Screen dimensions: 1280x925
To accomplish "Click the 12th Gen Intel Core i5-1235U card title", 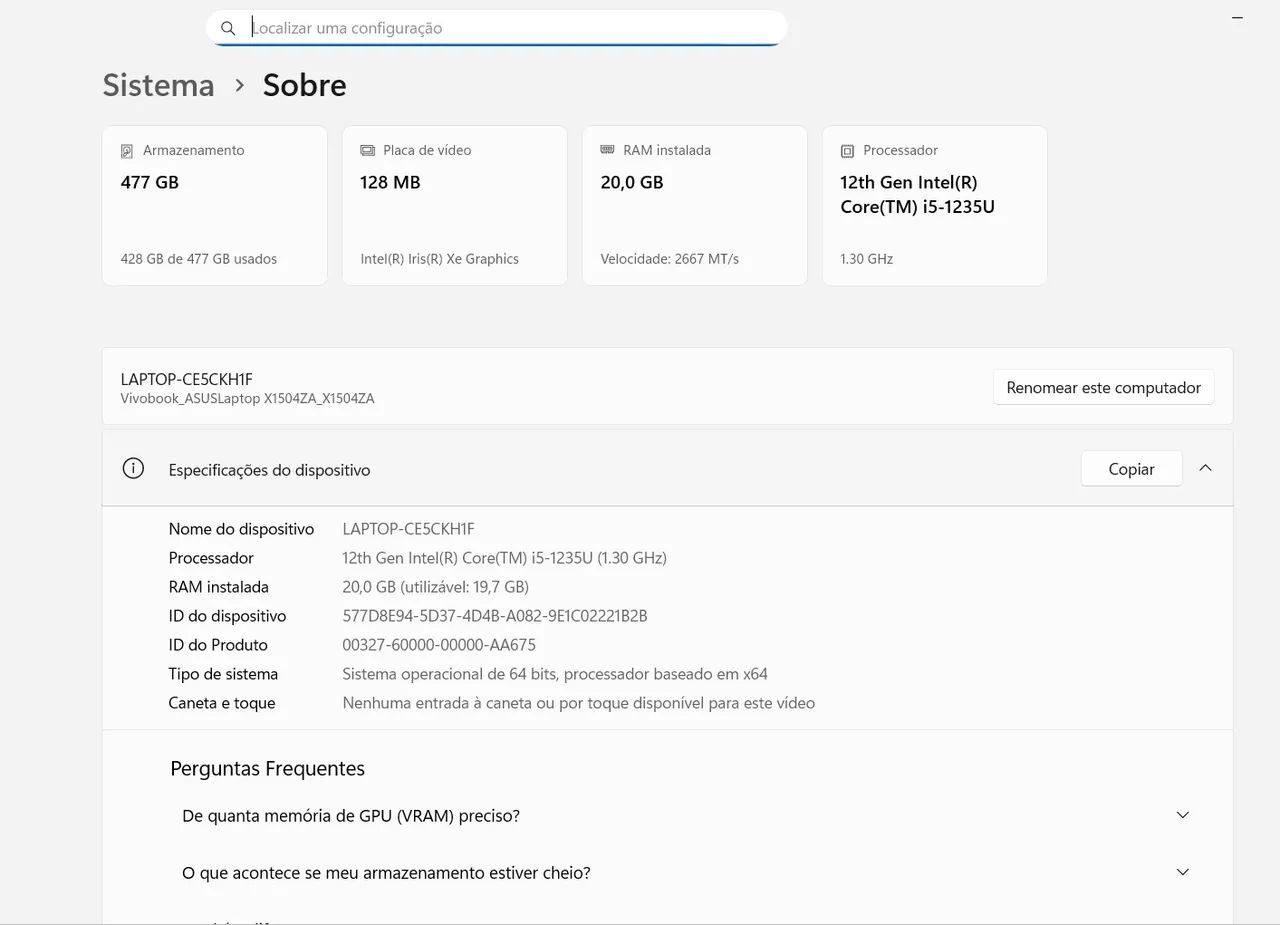I will tap(917, 195).
